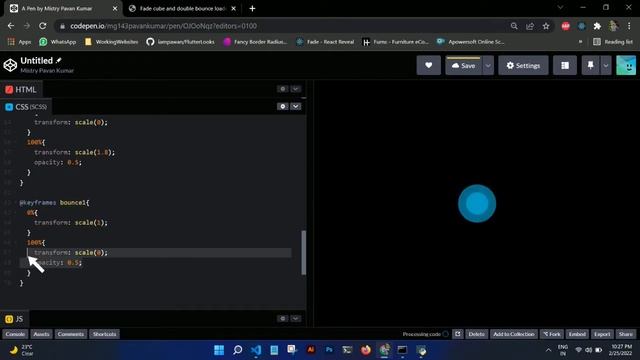
Task: Click the Embed button
Action: (x=577, y=334)
